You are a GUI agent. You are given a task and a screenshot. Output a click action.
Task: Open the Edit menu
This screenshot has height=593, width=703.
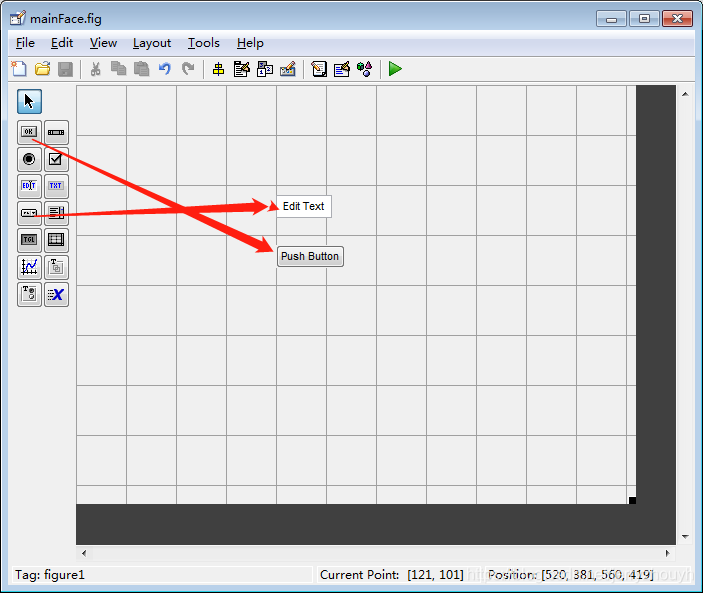pos(62,43)
